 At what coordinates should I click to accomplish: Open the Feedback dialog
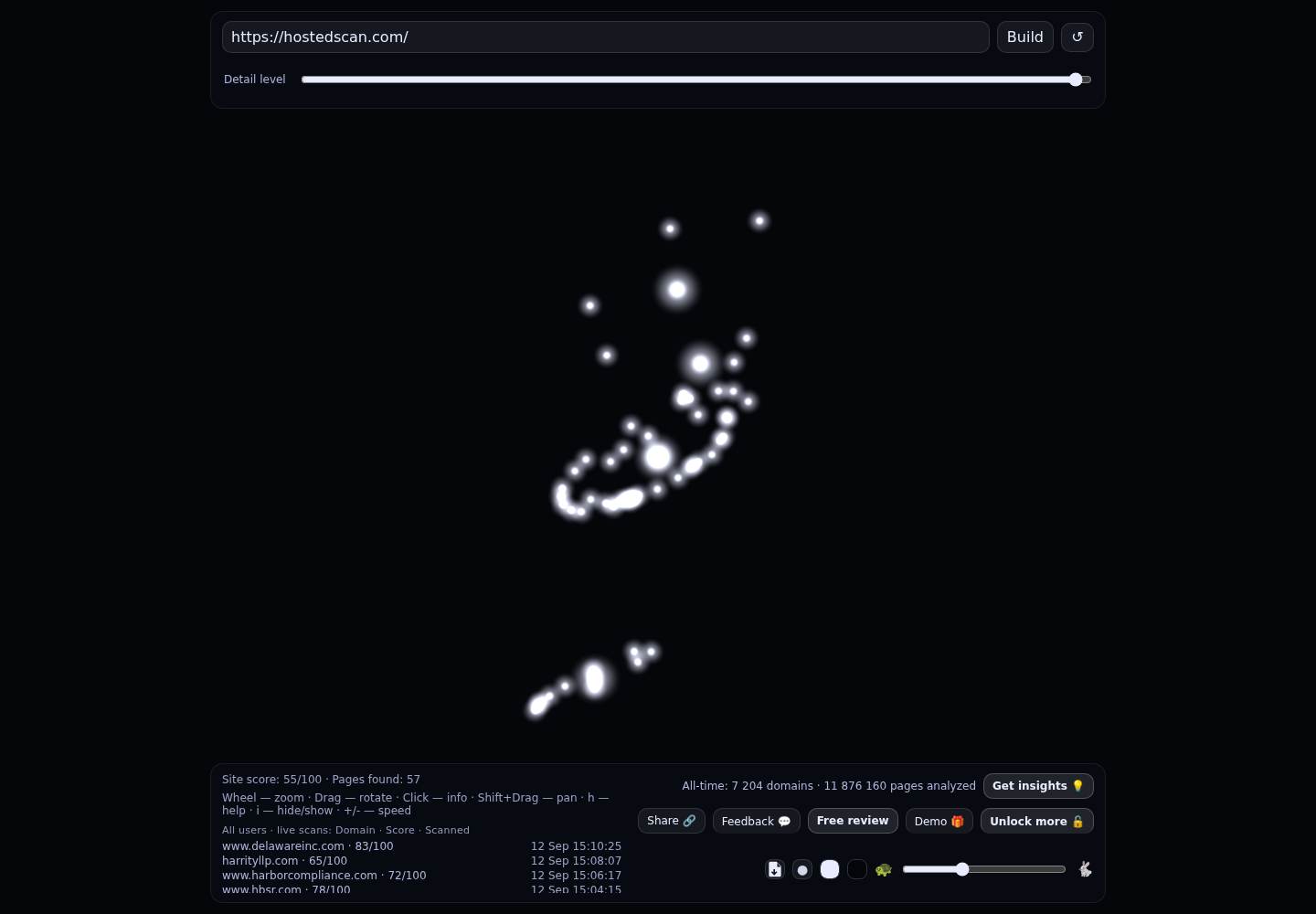(756, 821)
